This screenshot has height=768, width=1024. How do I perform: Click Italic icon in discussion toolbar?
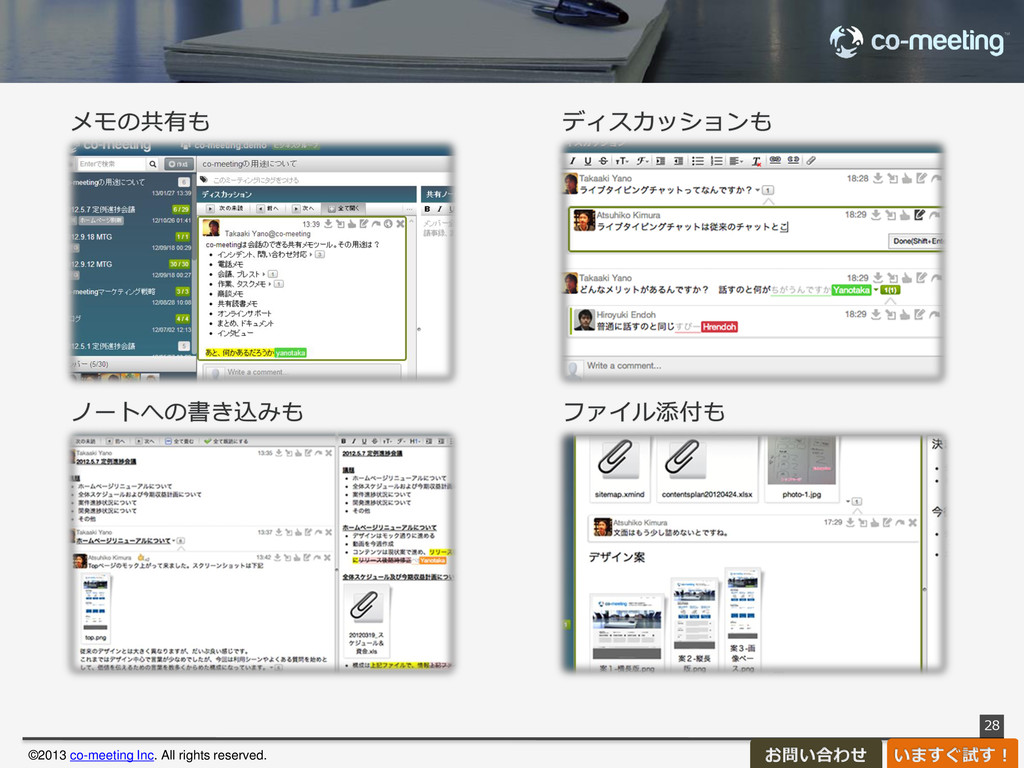click(x=573, y=161)
